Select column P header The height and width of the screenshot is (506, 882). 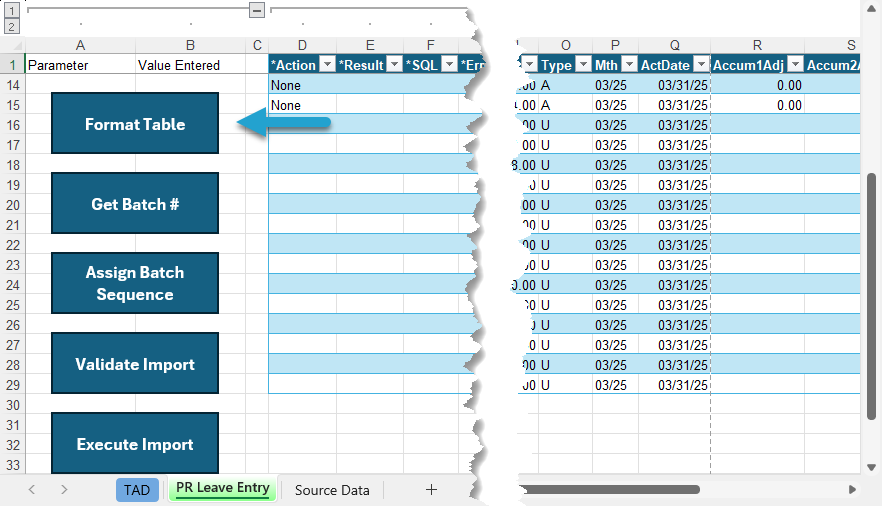tap(615, 46)
